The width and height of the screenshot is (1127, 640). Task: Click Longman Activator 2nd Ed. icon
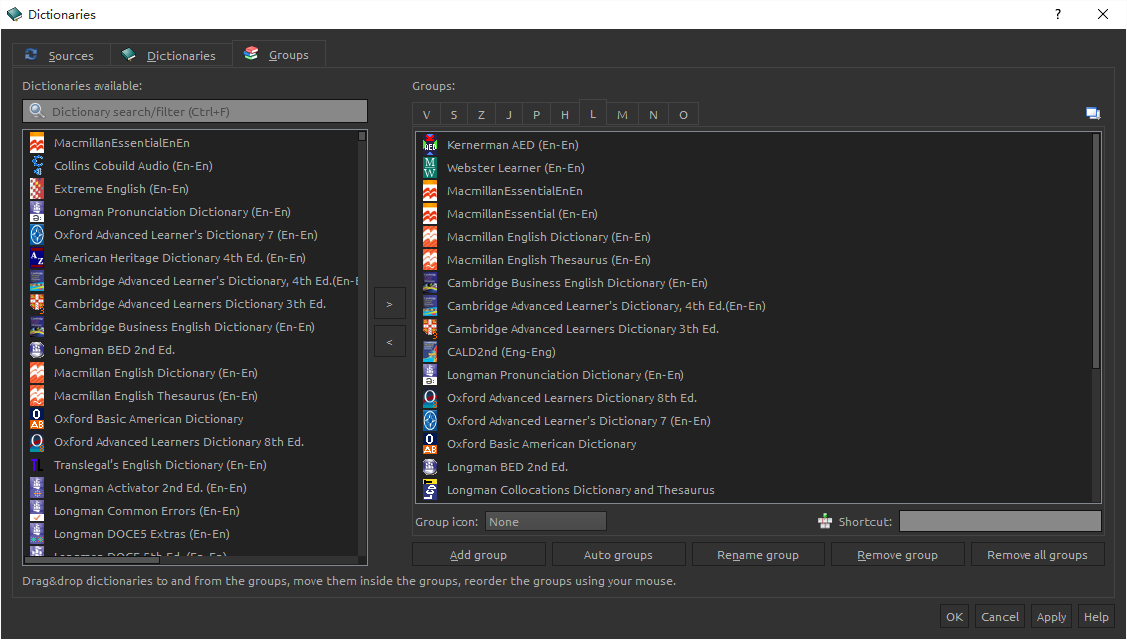(37, 488)
